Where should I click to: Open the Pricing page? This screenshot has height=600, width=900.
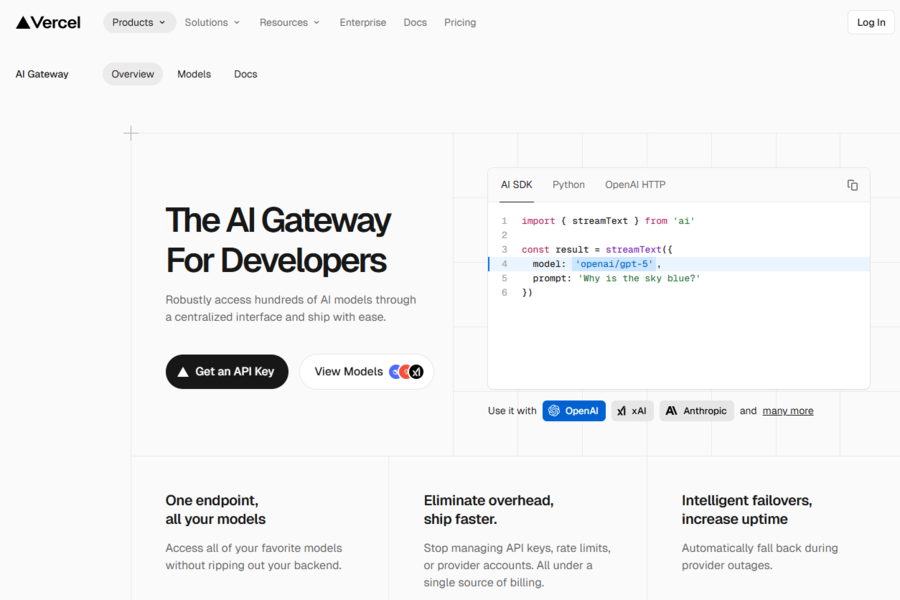[x=460, y=22]
